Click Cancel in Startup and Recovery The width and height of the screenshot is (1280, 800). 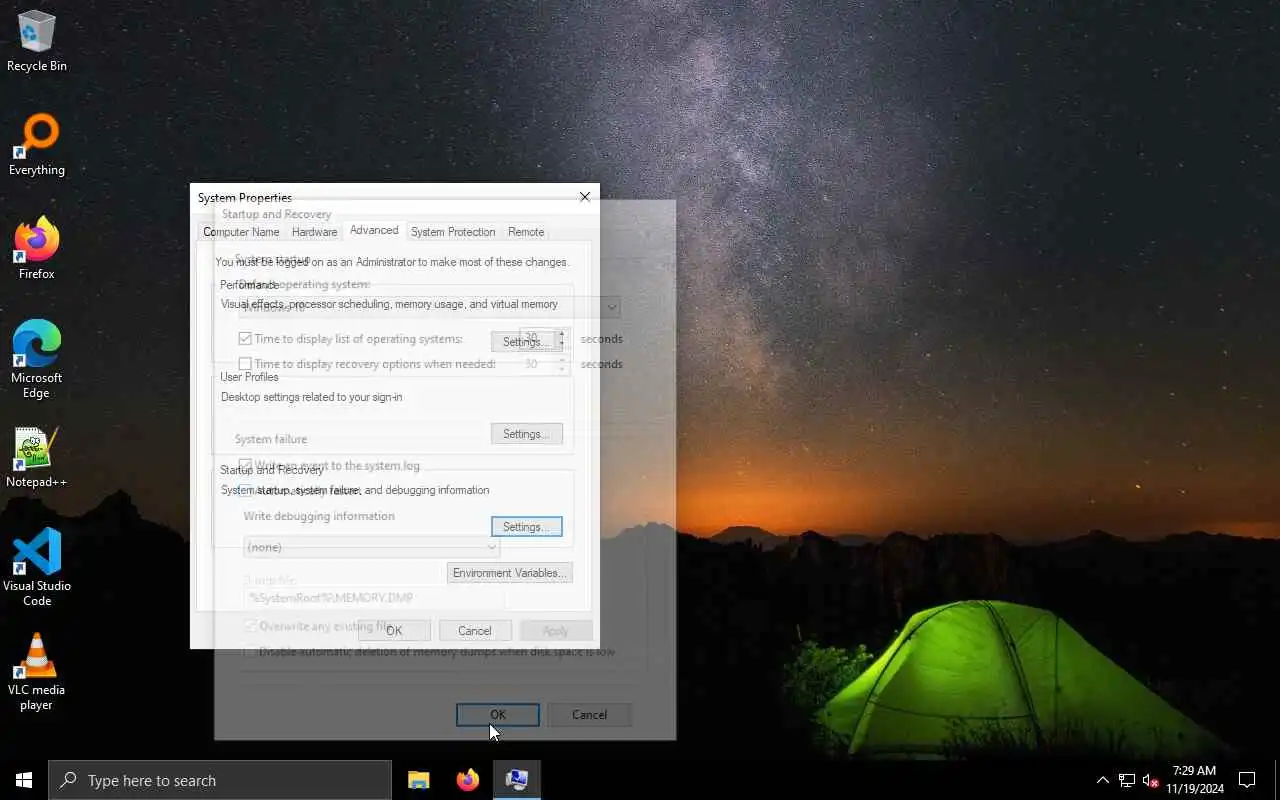pyautogui.click(x=589, y=715)
